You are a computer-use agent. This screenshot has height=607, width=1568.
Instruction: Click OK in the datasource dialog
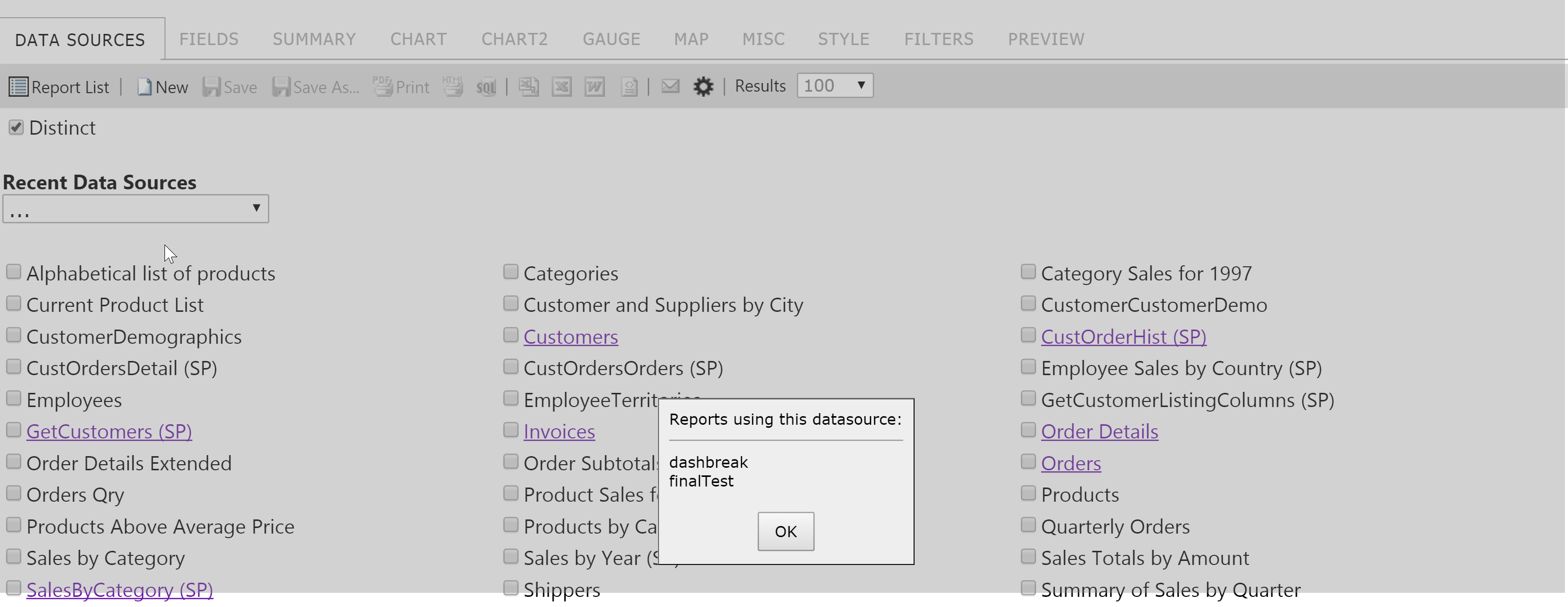(x=785, y=532)
